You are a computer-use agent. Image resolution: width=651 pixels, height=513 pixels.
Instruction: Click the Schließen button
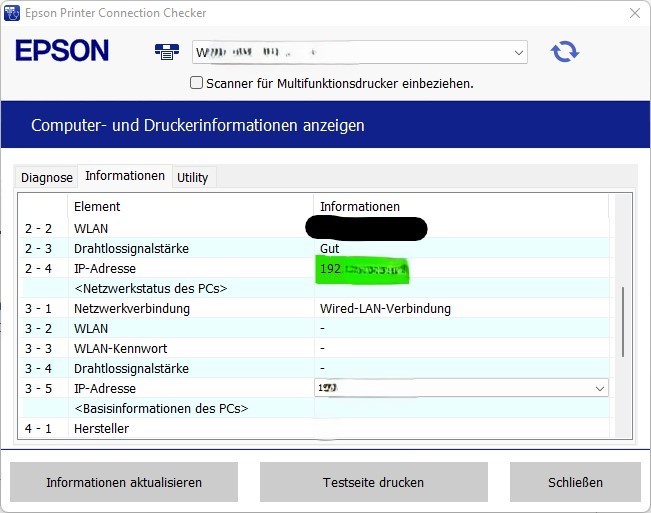pyautogui.click(x=575, y=482)
